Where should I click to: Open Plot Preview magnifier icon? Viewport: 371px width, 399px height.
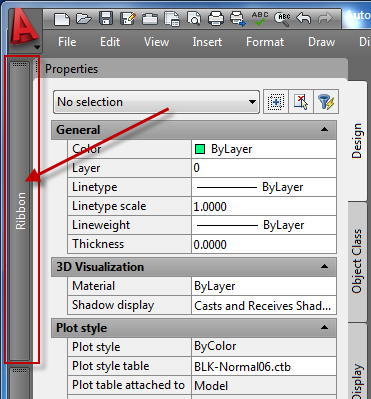(x=194, y=19)
